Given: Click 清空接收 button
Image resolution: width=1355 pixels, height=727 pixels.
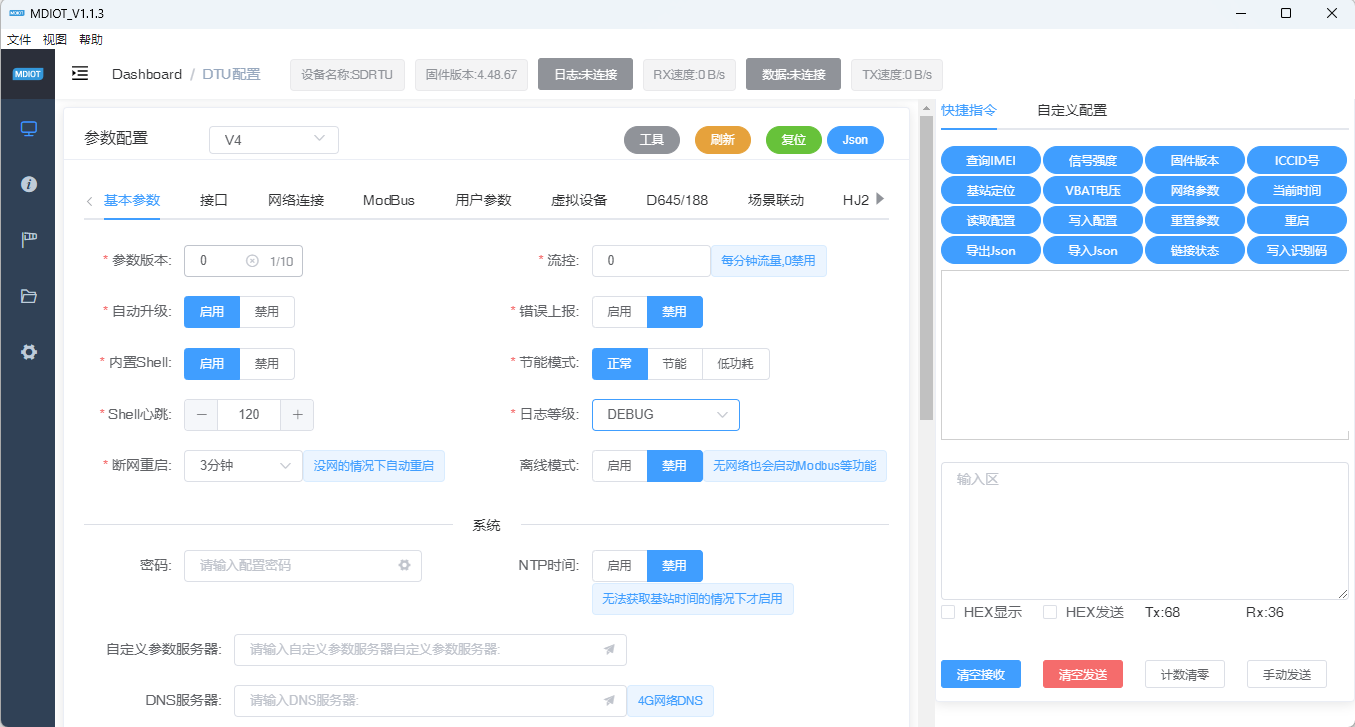Looking at the screenshot, I should click(981, 674).
